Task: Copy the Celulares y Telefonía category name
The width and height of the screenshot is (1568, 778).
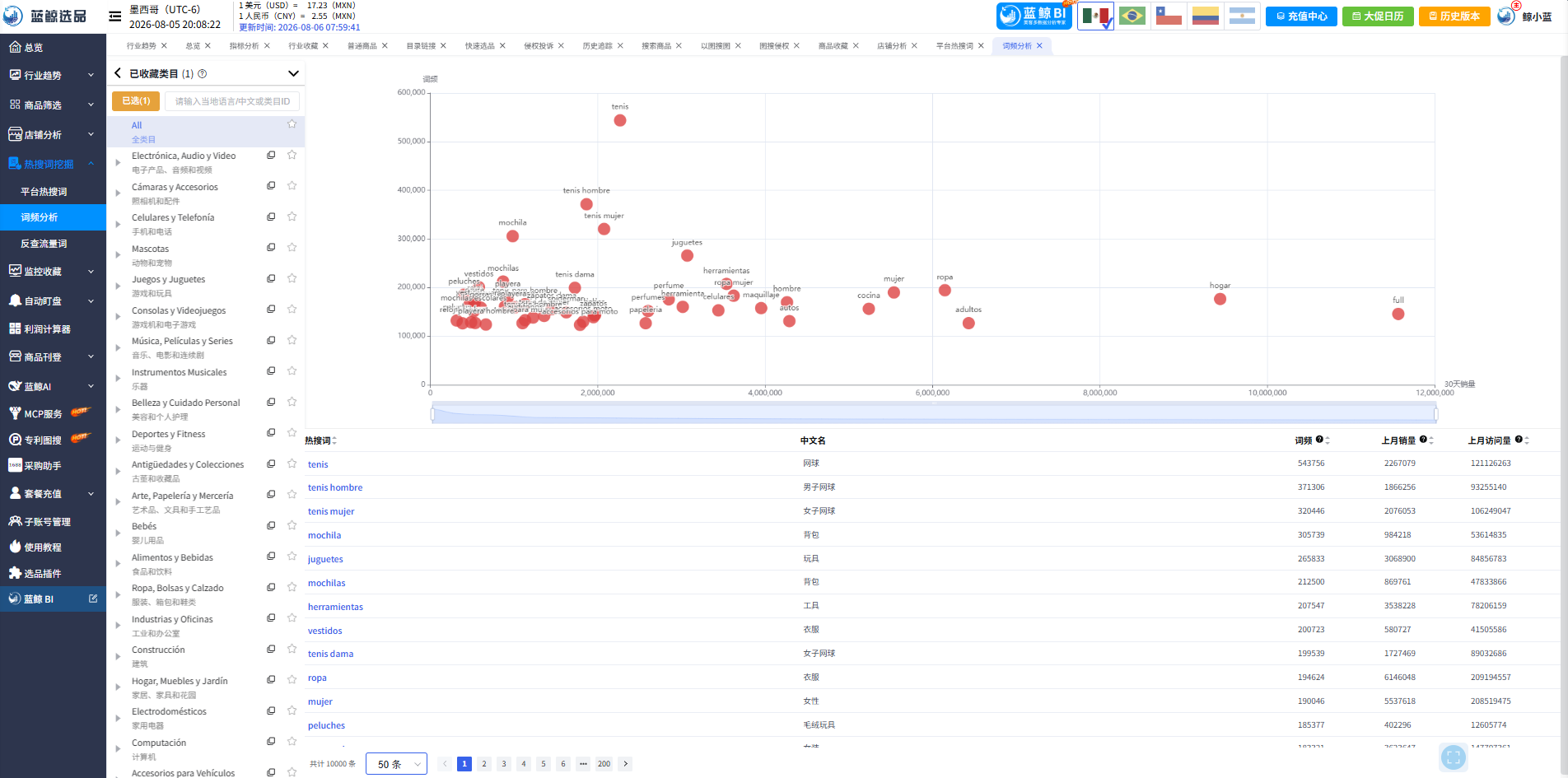Action: pyautogui.click(x=271, y=217)
